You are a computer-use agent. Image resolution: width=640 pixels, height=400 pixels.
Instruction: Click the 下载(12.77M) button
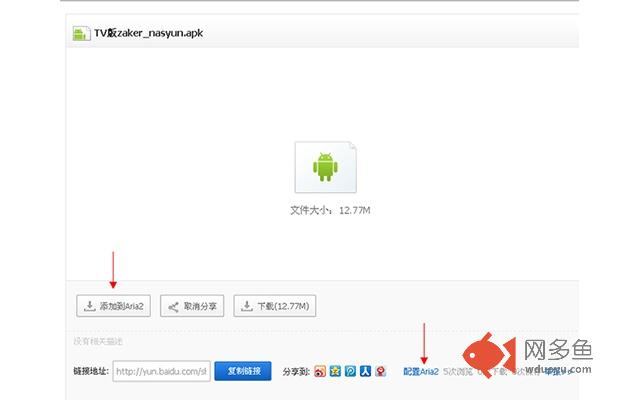pyautogui.click(x=275, y=306)
